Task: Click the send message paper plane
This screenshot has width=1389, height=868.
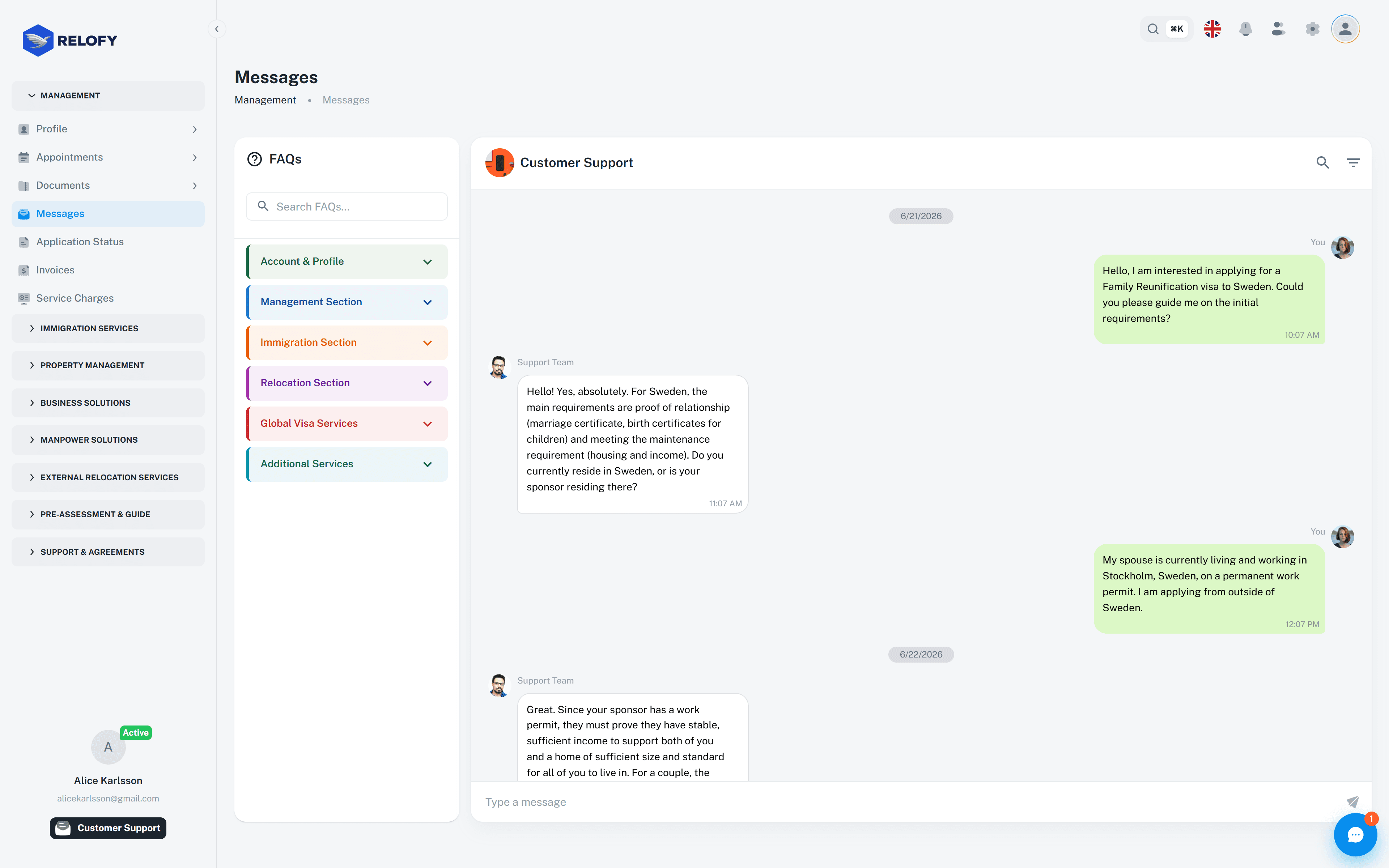Action: (x=1352, y=802)
